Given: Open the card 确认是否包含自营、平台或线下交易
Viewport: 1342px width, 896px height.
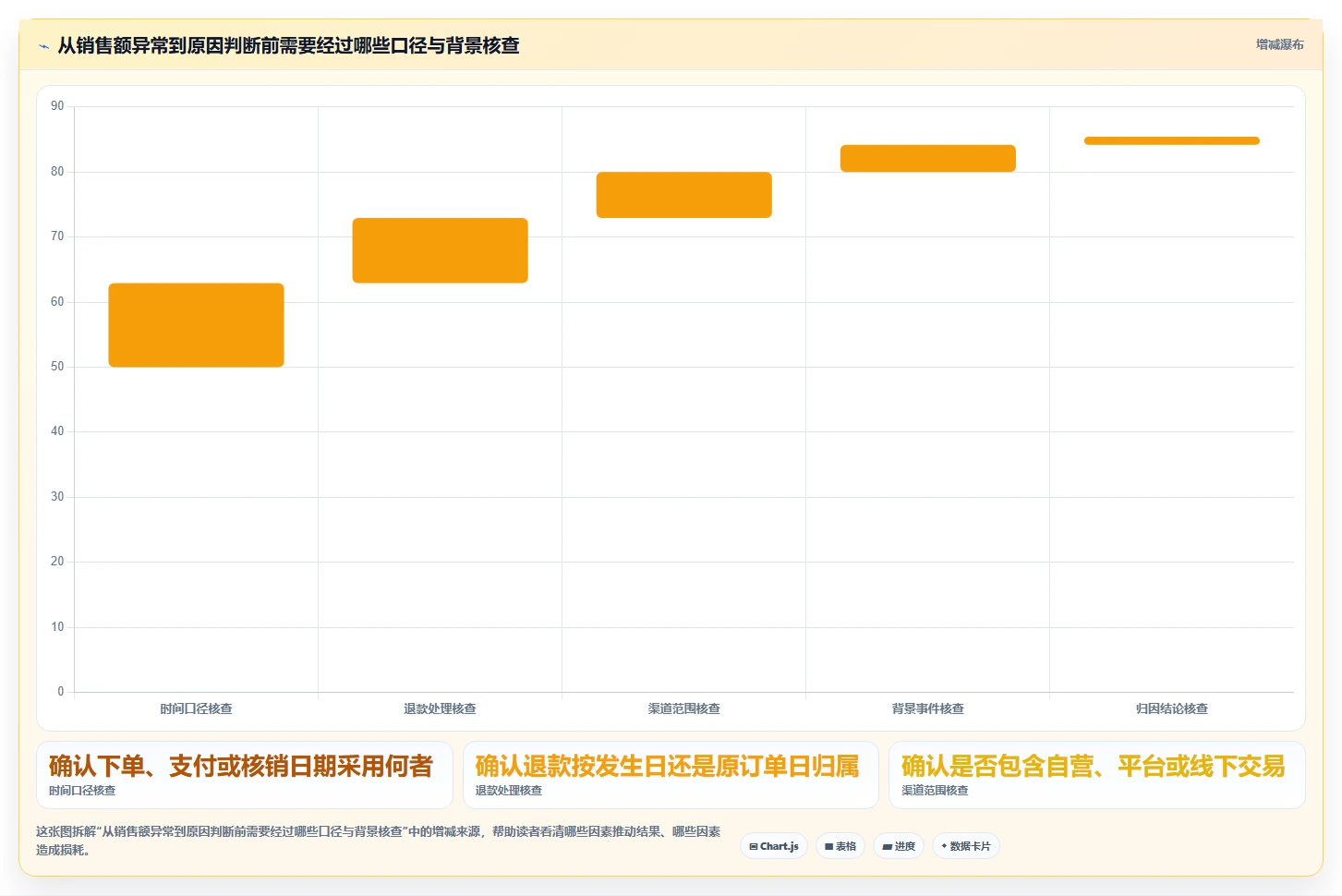Looking at the screenshot, I should pyautogui.click(x=1096, y=775).
